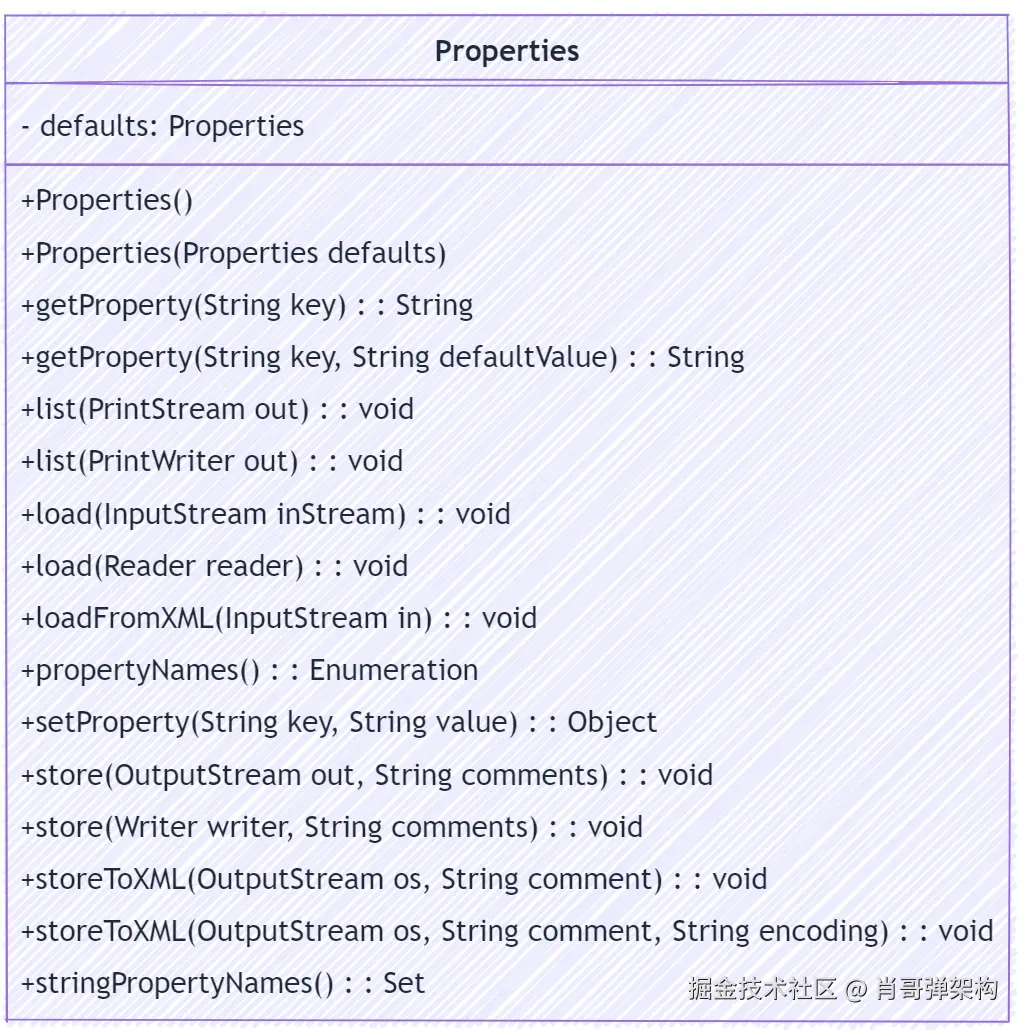Click propertyNames() Enumeration method
Screen dimensions: 1026x1030
point(250,670)
